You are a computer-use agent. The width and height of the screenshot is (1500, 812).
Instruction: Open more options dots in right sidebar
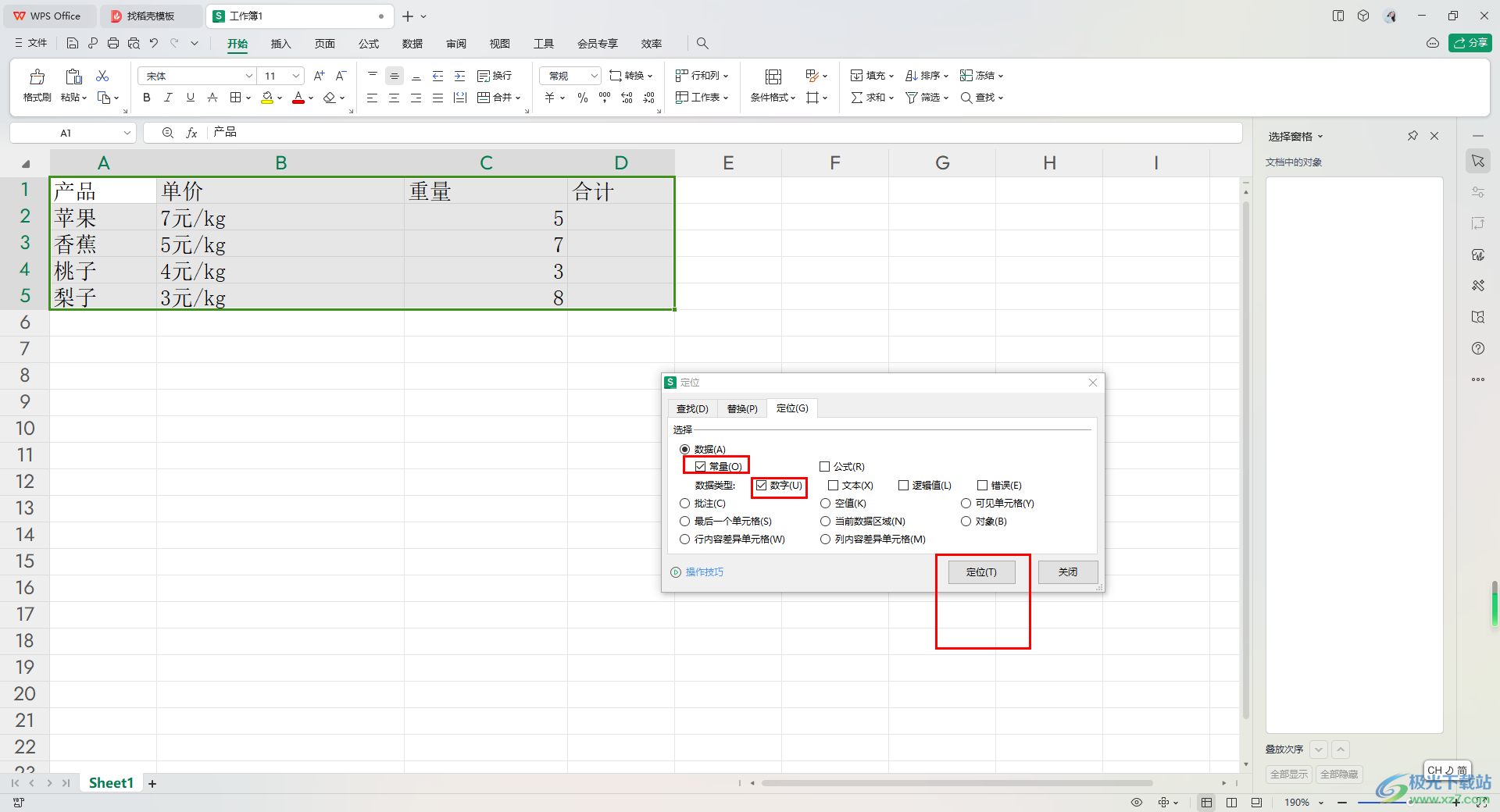1478,379
